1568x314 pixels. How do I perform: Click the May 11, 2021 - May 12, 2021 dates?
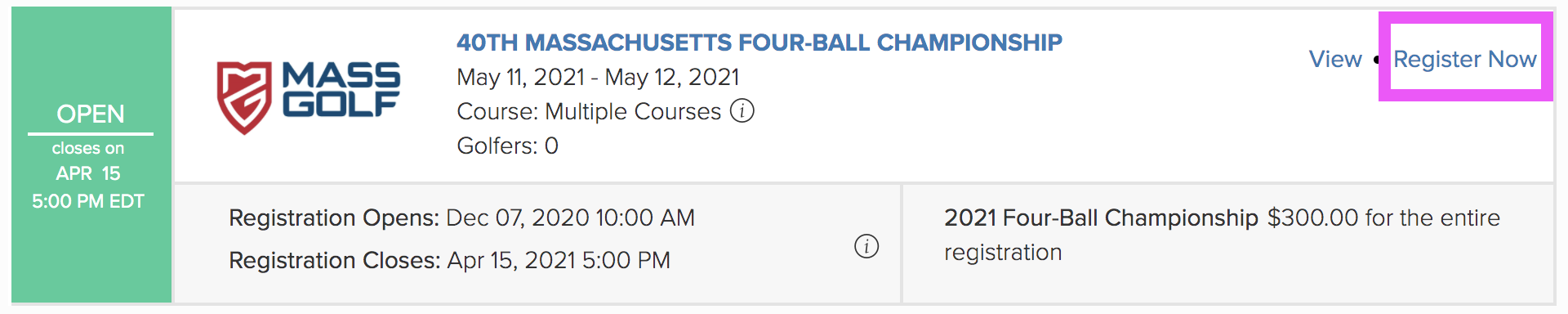click(598, 77)
